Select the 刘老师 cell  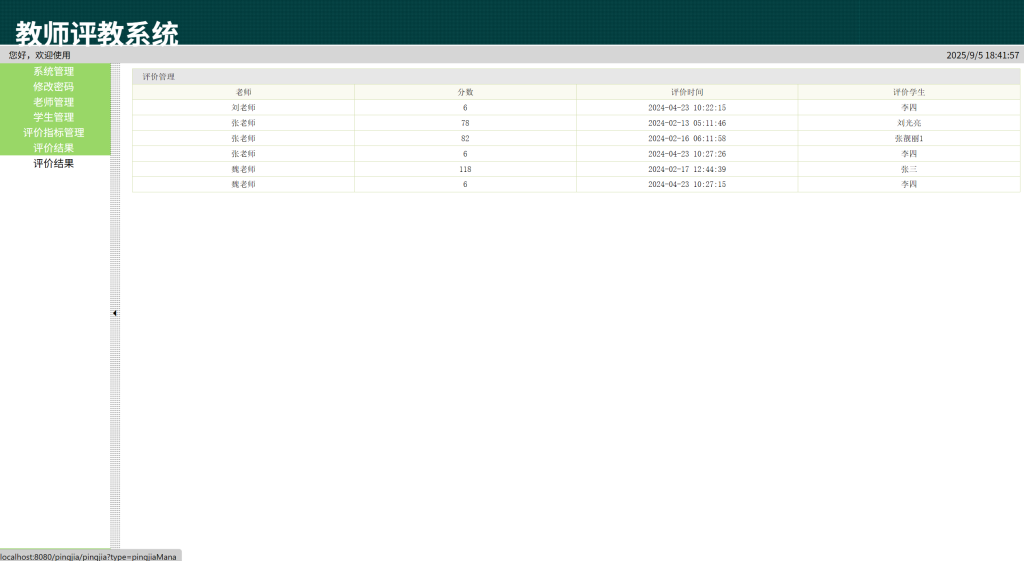tap(244, 108)
